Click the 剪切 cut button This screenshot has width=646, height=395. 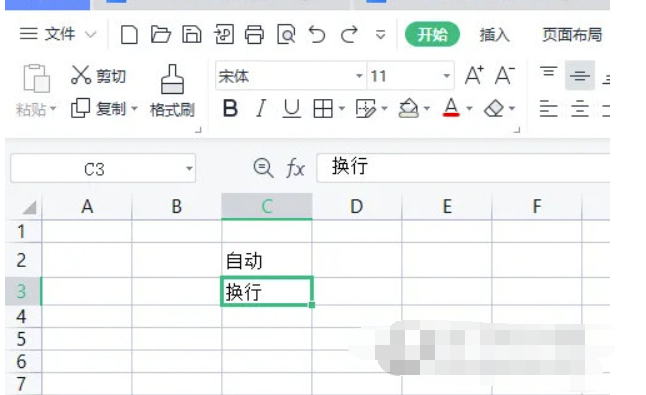tap(98, 76)
